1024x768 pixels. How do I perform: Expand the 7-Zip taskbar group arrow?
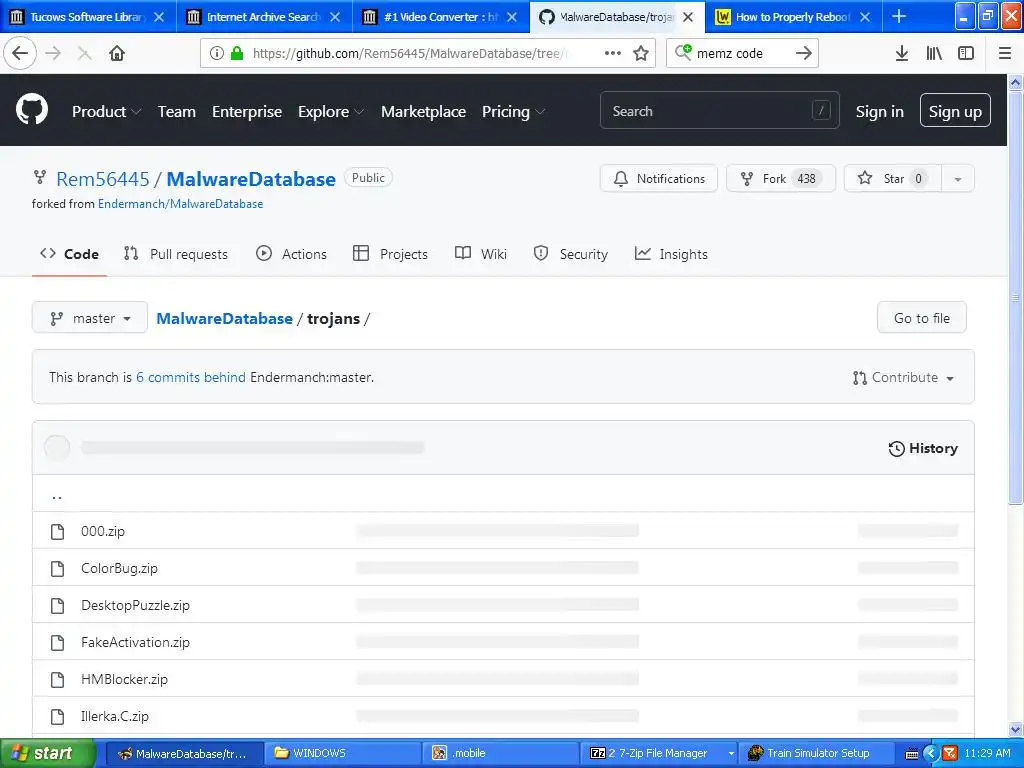point(731,753)
